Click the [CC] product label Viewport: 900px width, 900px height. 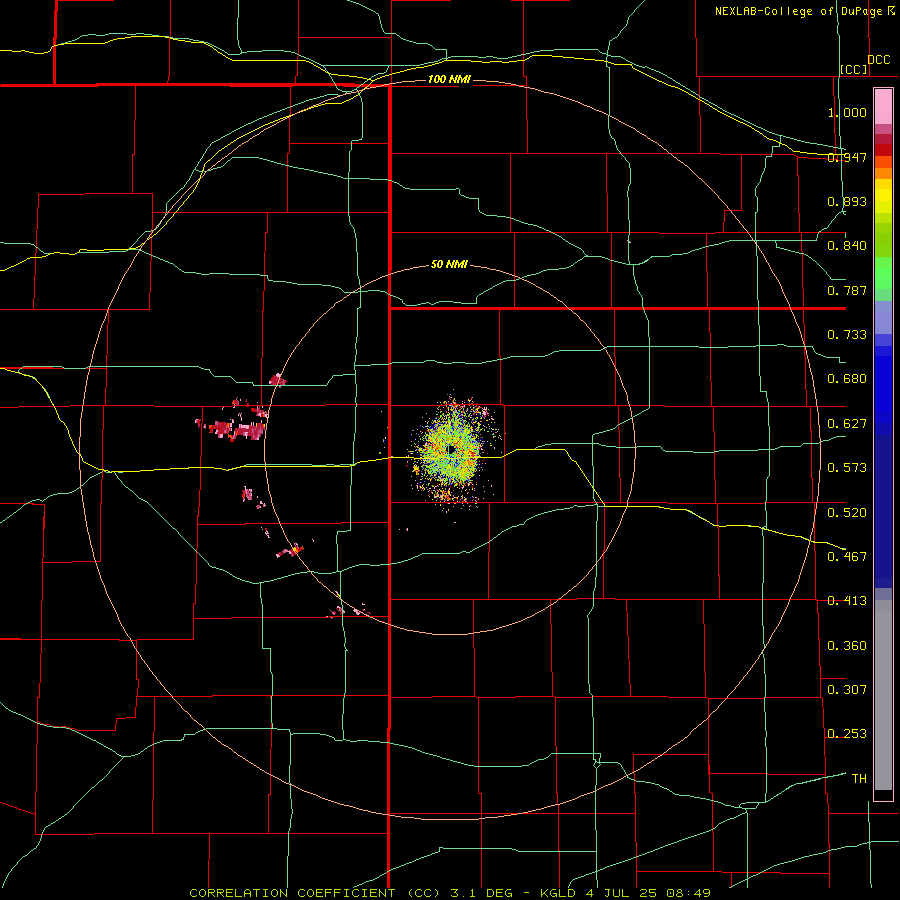click(x=854, y=69)
